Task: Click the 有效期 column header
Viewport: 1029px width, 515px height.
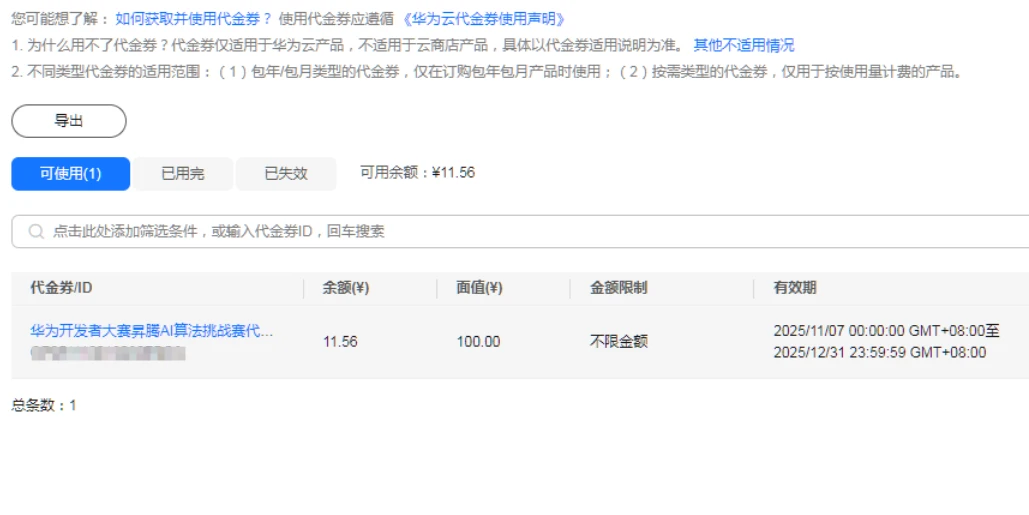Action: [795, 288]
